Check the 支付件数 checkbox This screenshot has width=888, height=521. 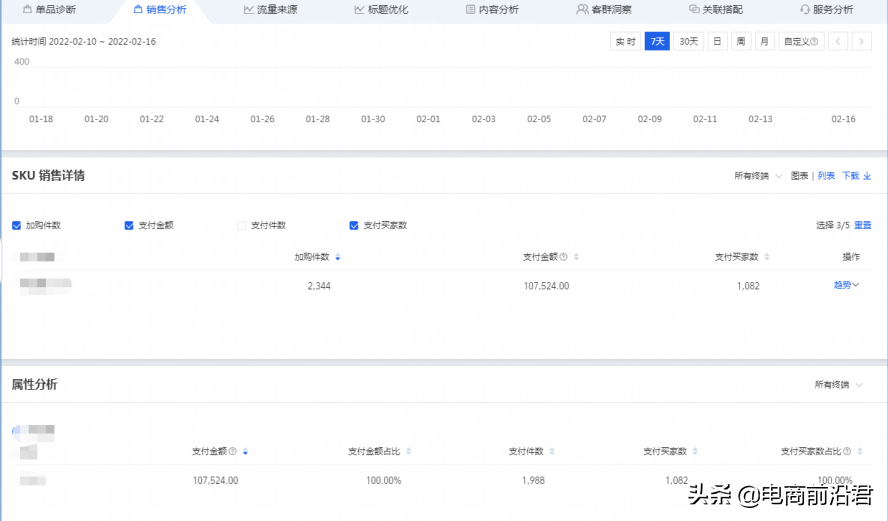[241, 225]
